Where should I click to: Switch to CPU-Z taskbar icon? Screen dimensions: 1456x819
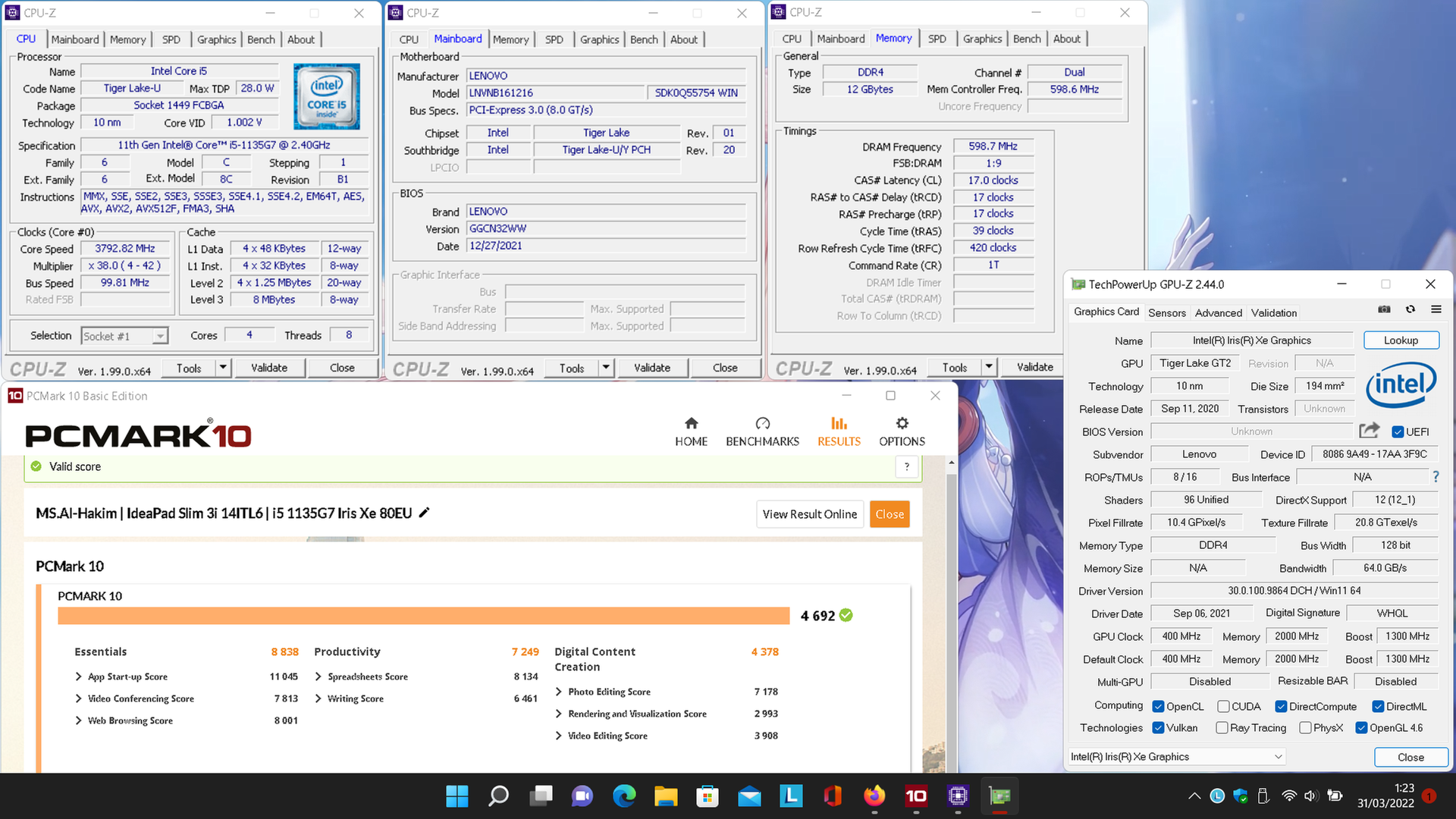958,795
